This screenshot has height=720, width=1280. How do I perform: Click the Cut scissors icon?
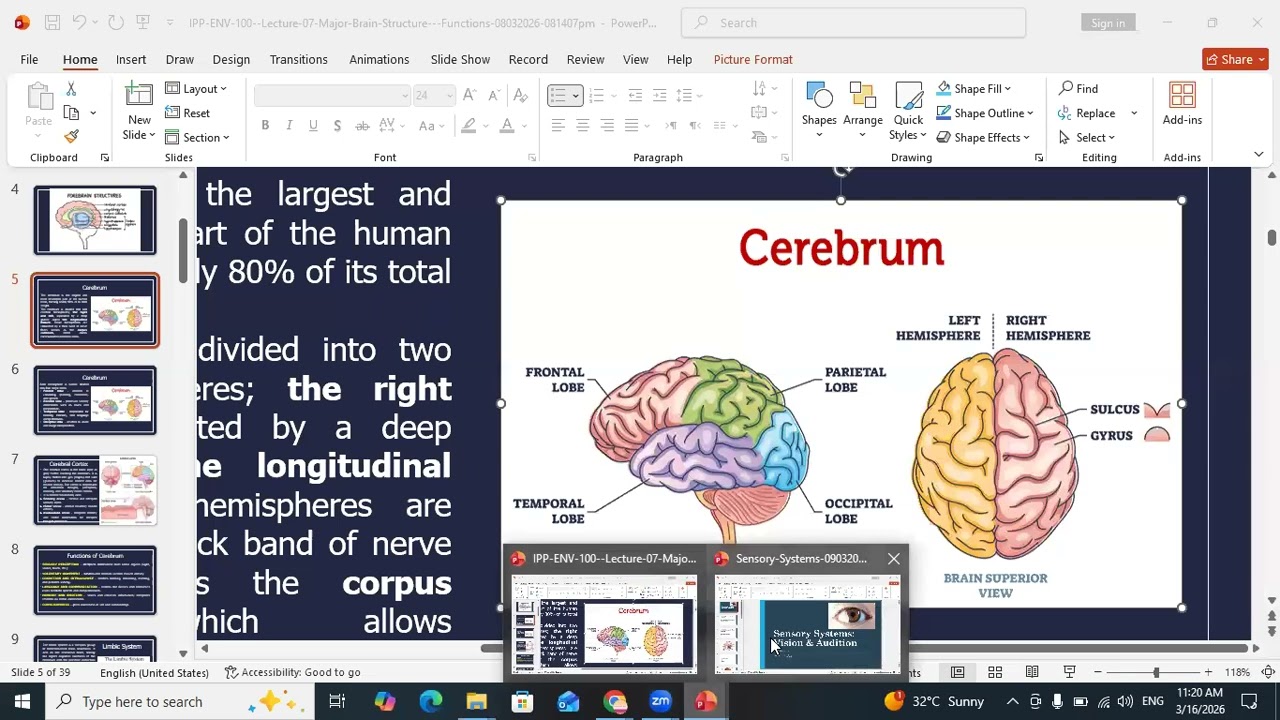point(71,89)
